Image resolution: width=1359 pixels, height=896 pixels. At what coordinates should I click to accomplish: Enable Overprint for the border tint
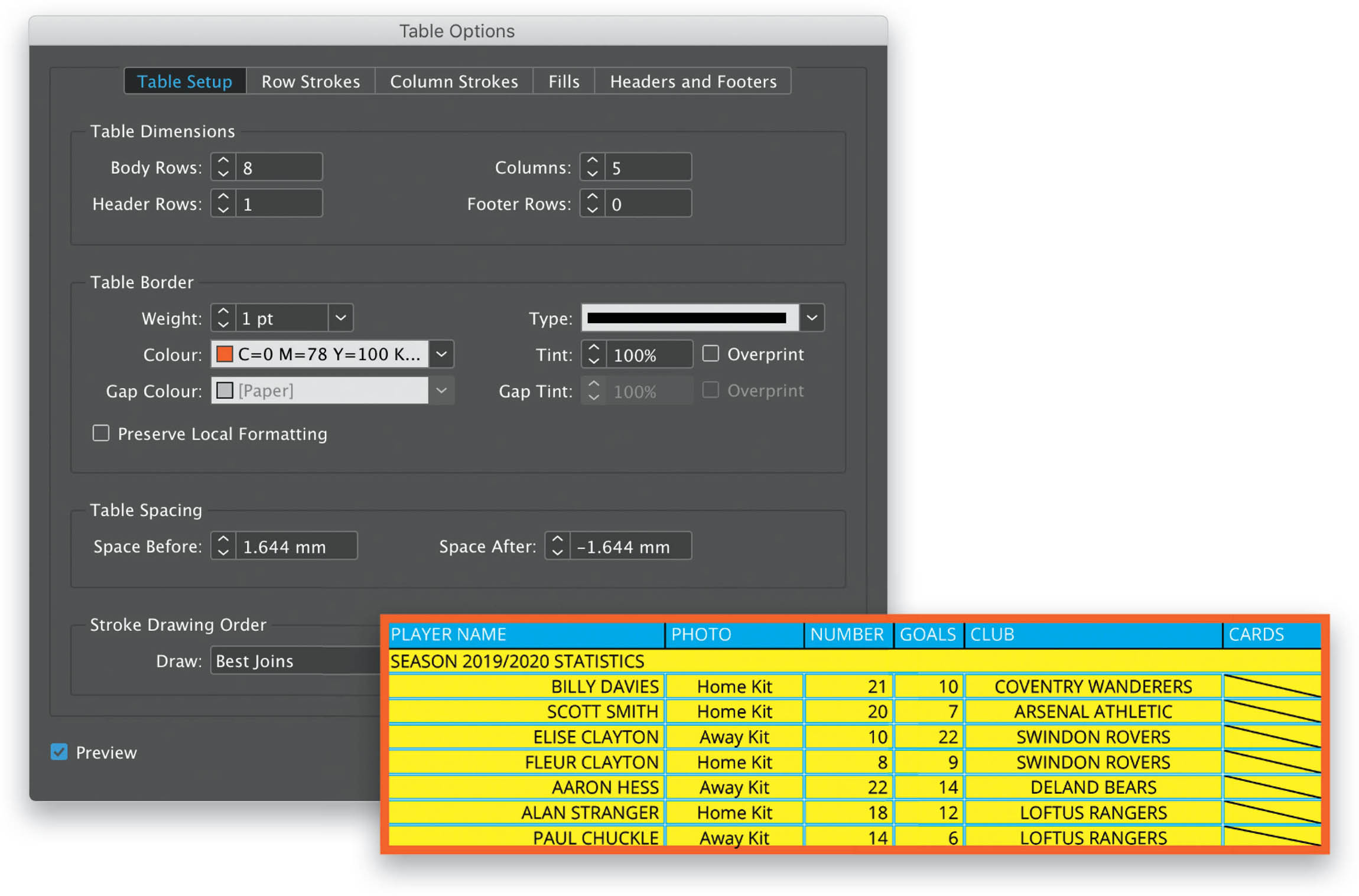[x=711, y=353]
